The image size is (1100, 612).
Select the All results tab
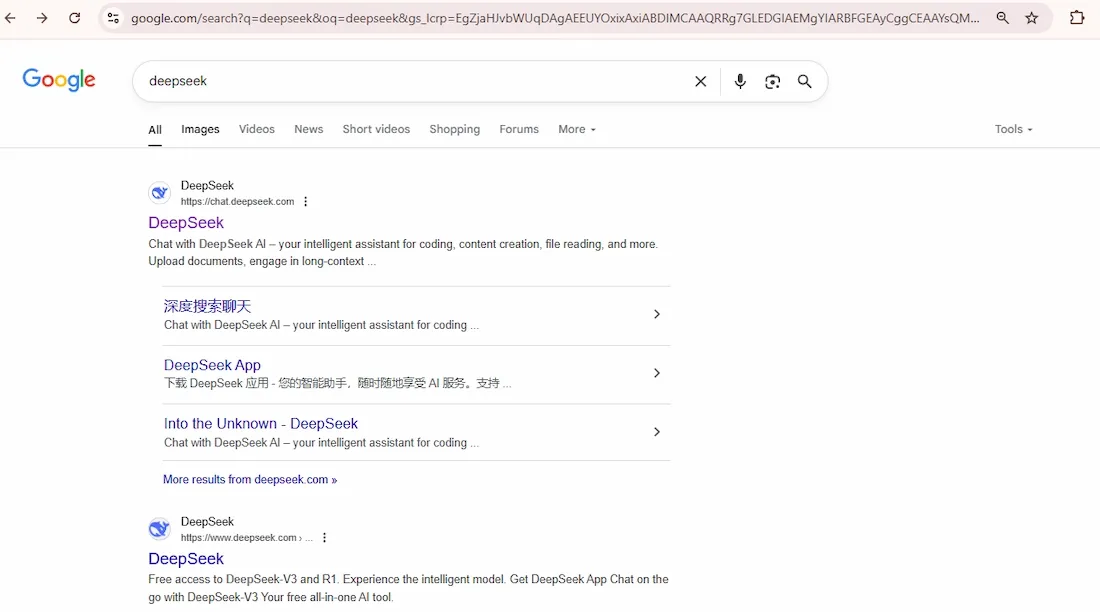pyautogui.click(x=155, y=130)
